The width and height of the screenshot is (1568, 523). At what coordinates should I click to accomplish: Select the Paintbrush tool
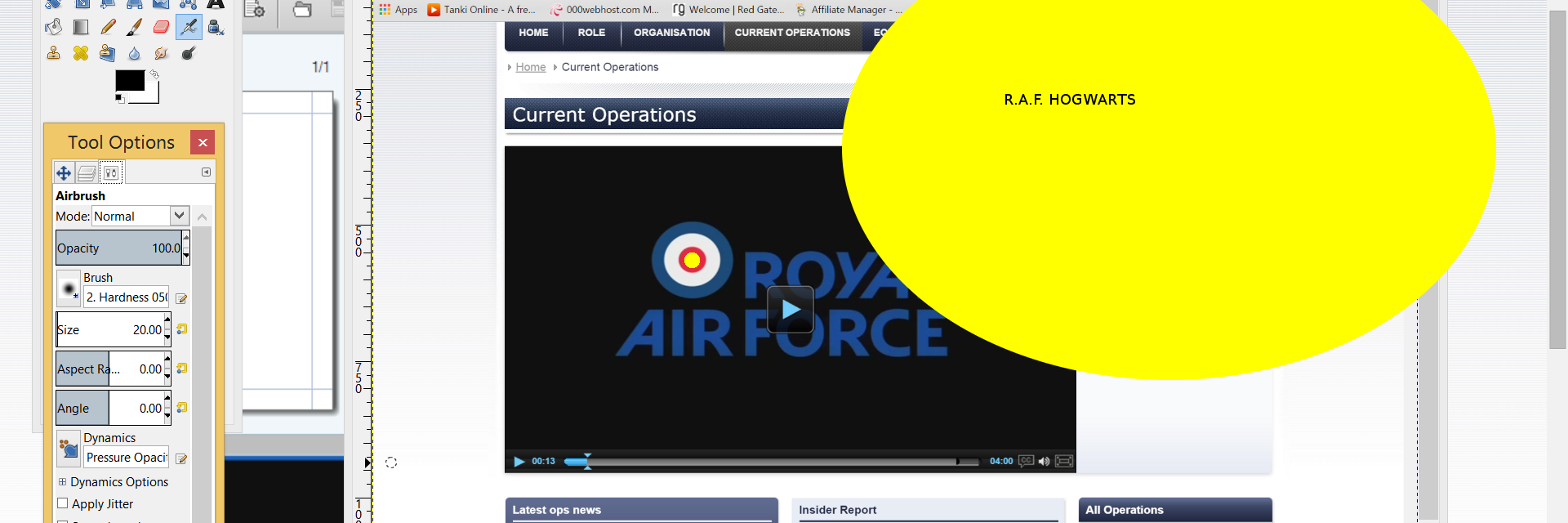tap(135, 27)
